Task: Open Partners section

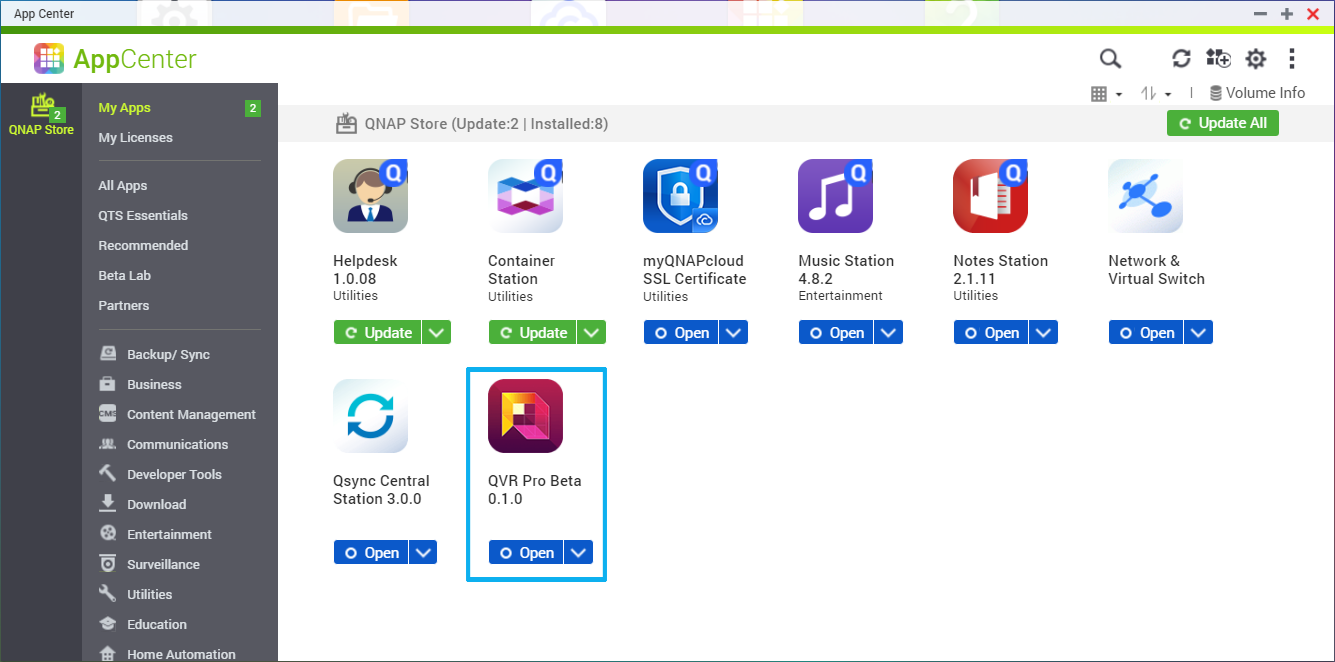Action: [124, 306]
